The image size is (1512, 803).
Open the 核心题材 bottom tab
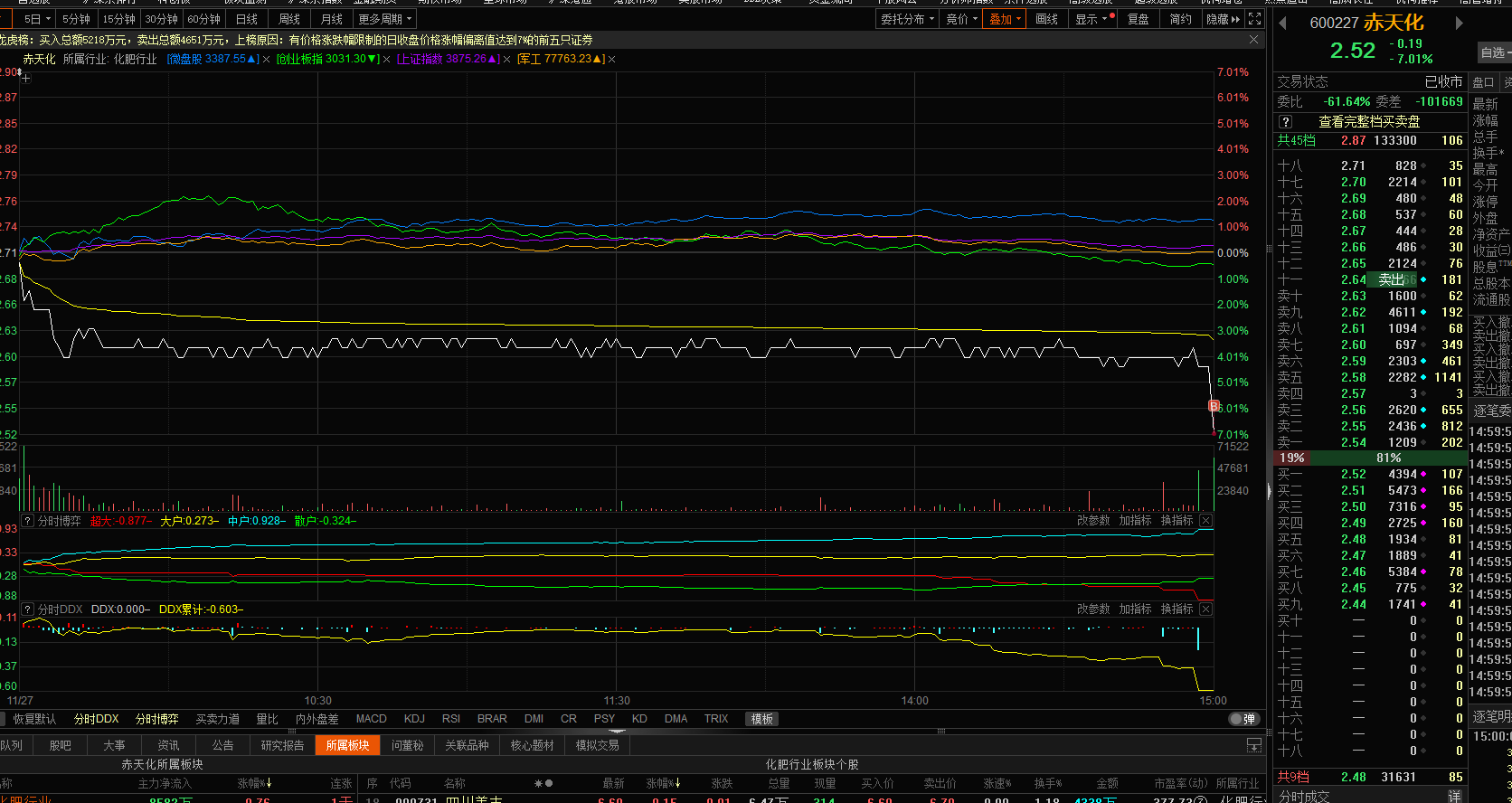(532, 745)
